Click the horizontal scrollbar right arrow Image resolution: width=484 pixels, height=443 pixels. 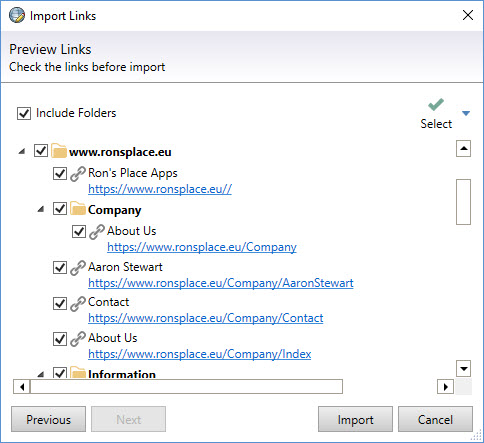point(445,387)
